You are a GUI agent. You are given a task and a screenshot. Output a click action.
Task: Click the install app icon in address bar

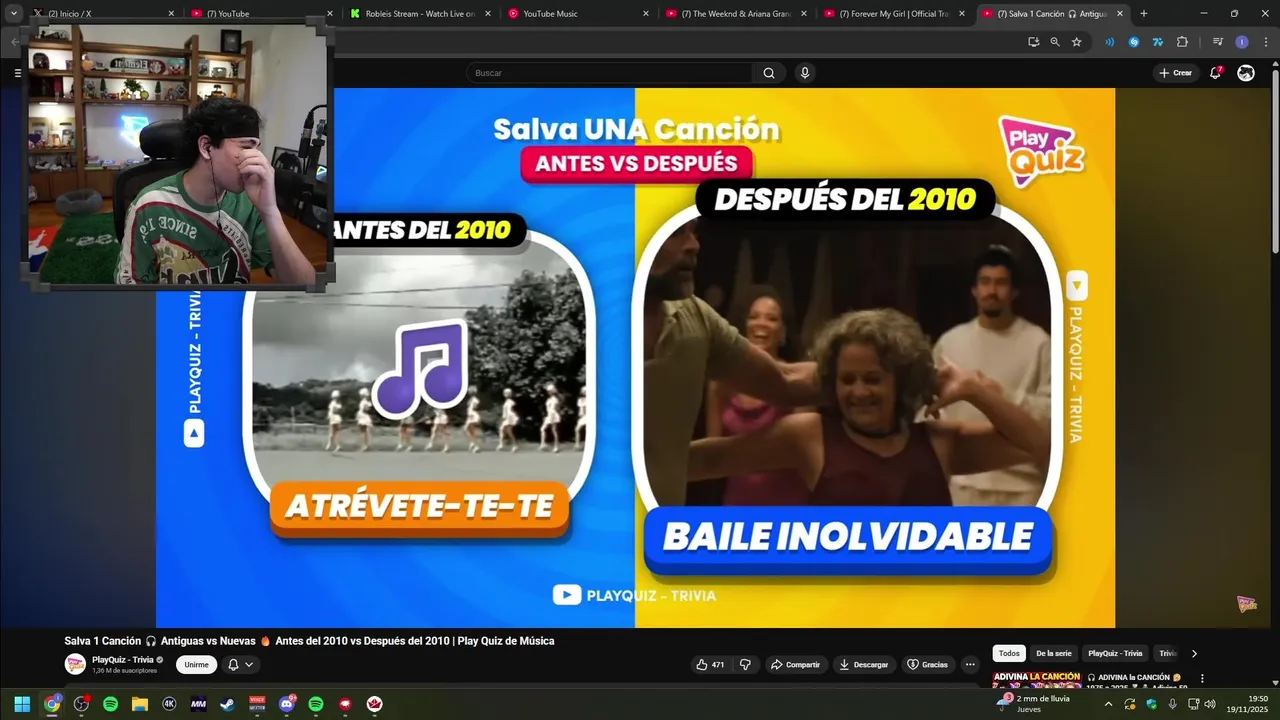tap(1033, 42)
